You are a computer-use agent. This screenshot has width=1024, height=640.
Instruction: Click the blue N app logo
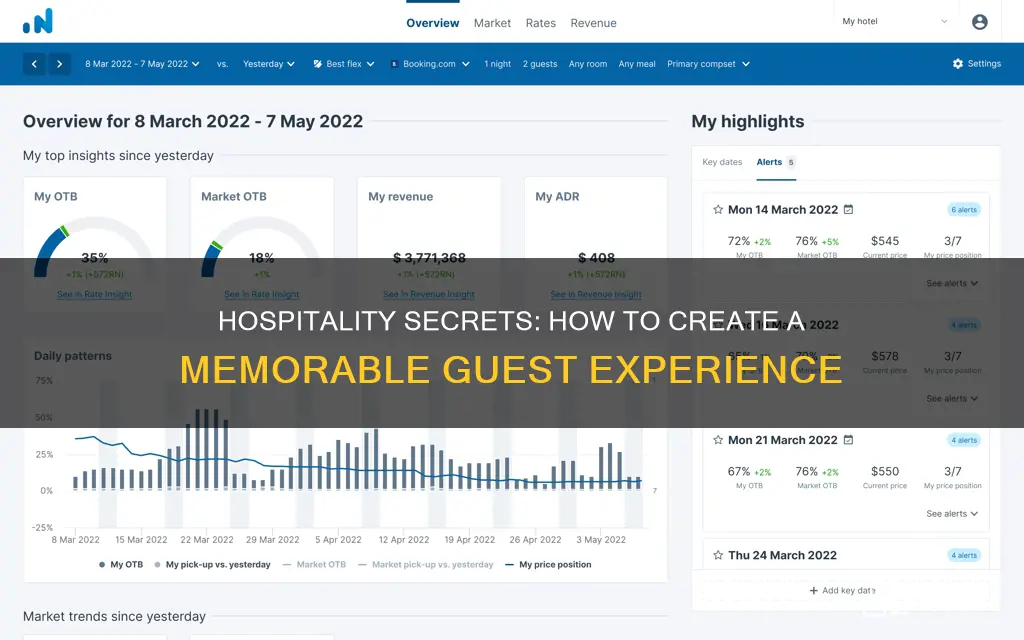click(38, 22)
